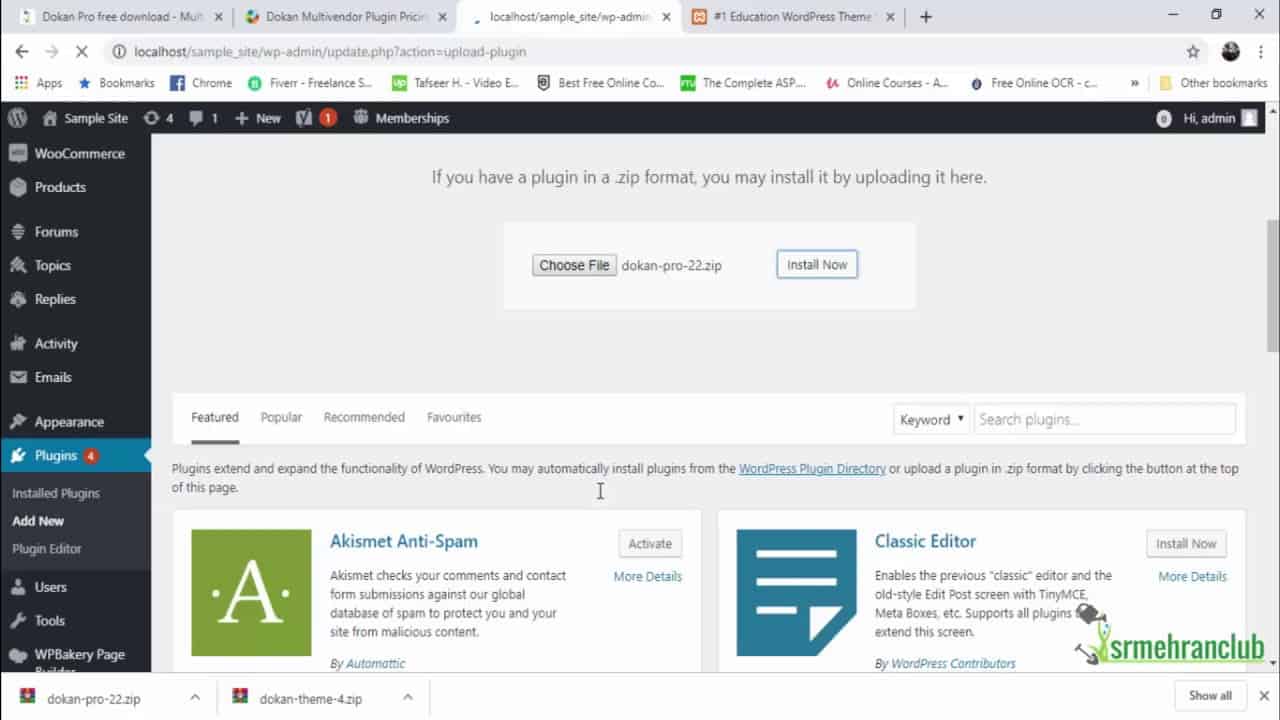The height and width of the screenshot is (720, 1280).
Task: Open Installed Plugins submenu item
Action: click(56, 493)
